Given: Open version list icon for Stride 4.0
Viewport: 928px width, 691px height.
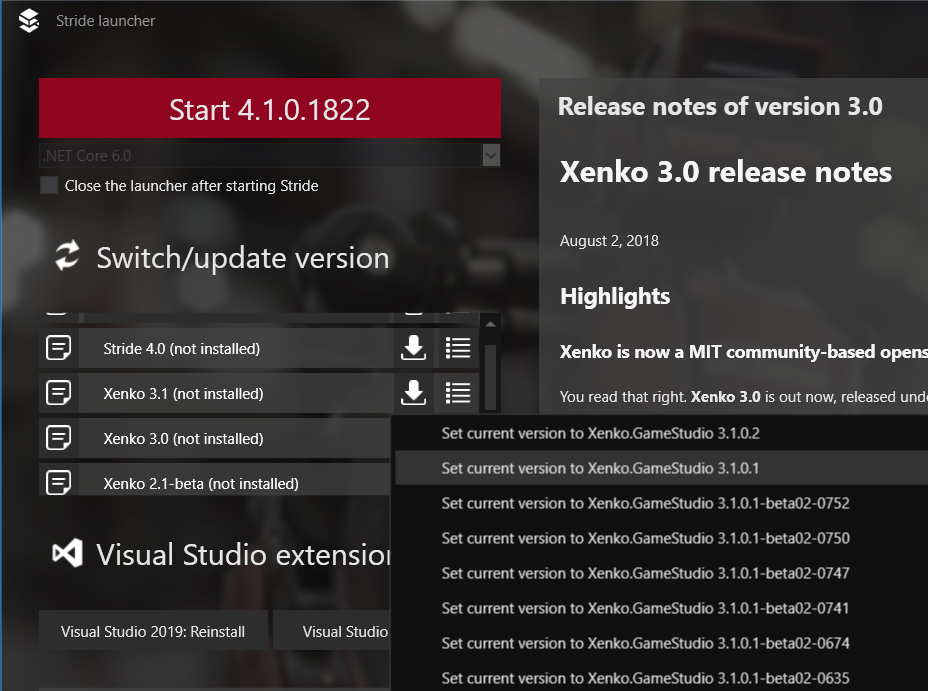Looking at the screenshot, I should click(457, 348).
